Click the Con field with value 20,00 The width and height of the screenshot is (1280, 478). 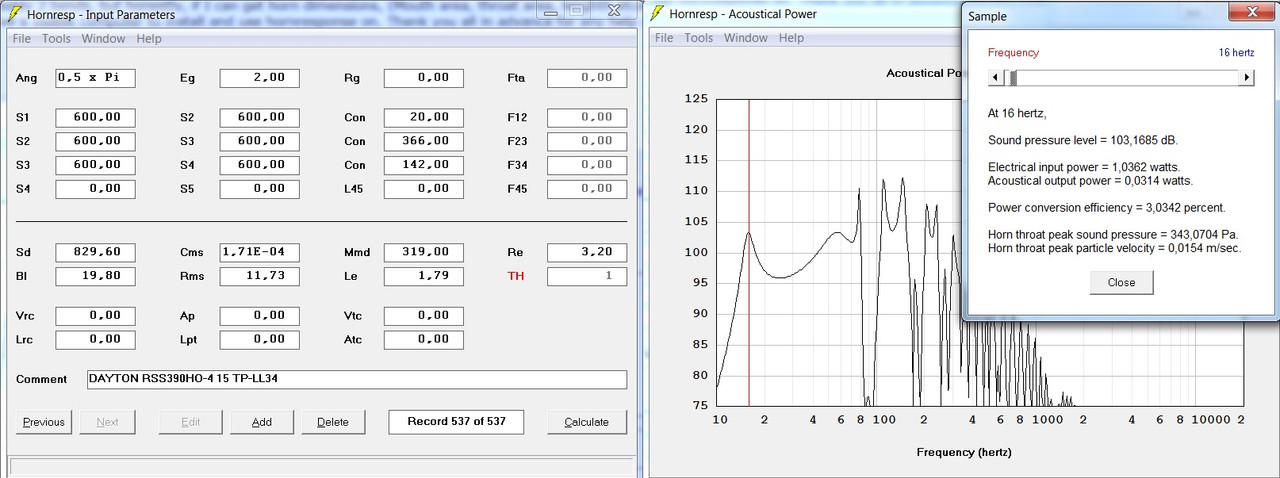coord(423,117)
